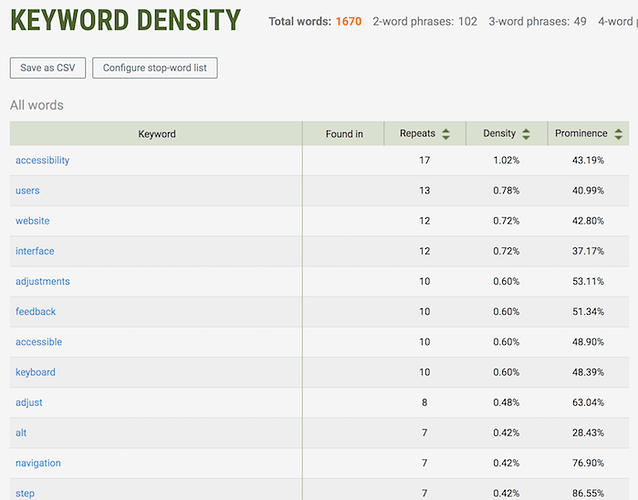The image size is (638, 500).
Task: Click the 'feedback' keyword link
Action: point(36,312)
